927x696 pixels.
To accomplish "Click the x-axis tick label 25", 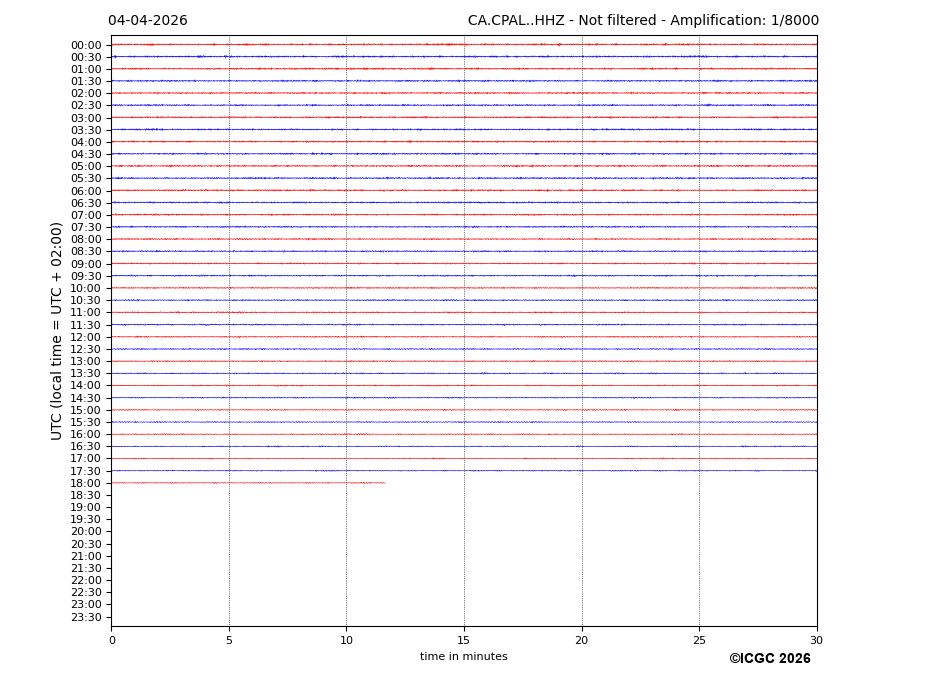I will 699,640.
